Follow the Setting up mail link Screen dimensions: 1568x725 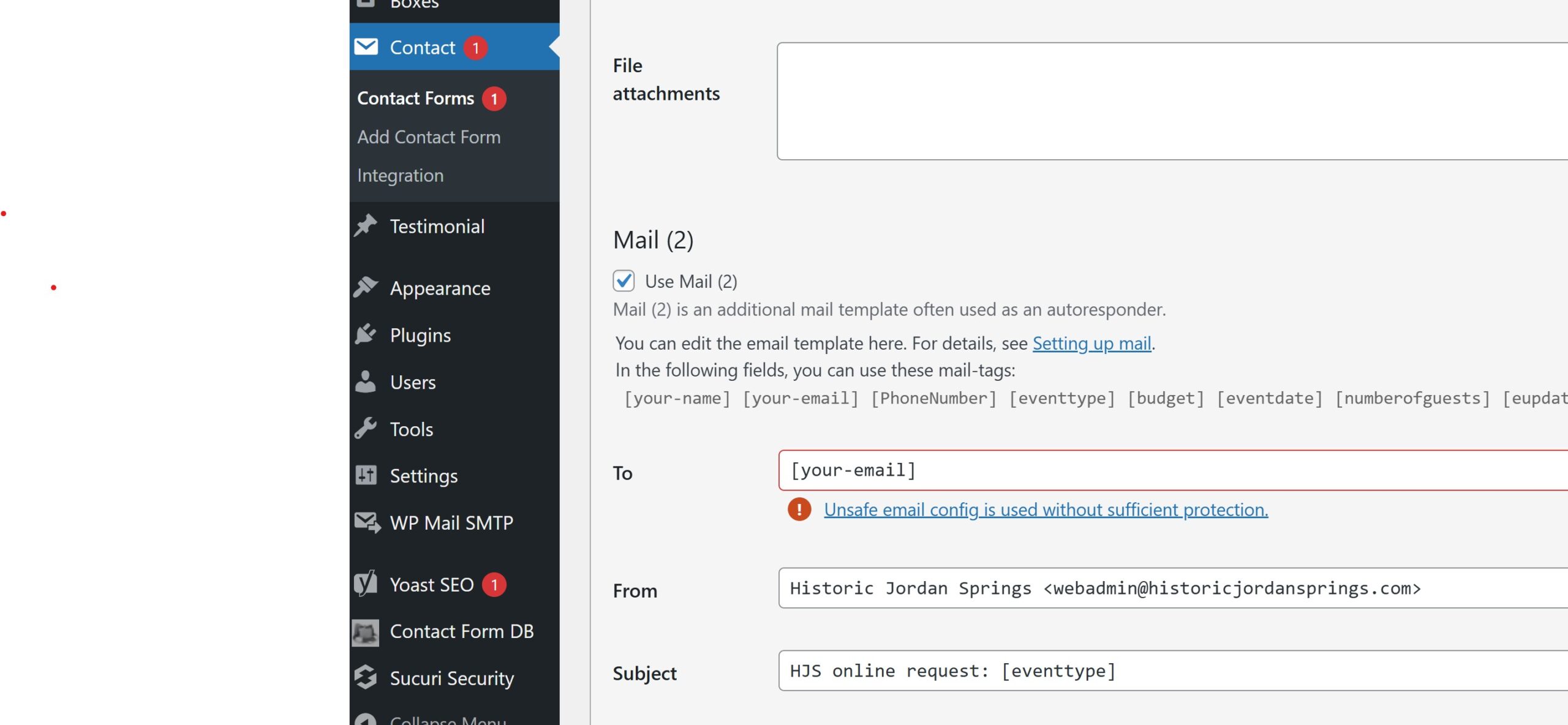click(1091, 343)
